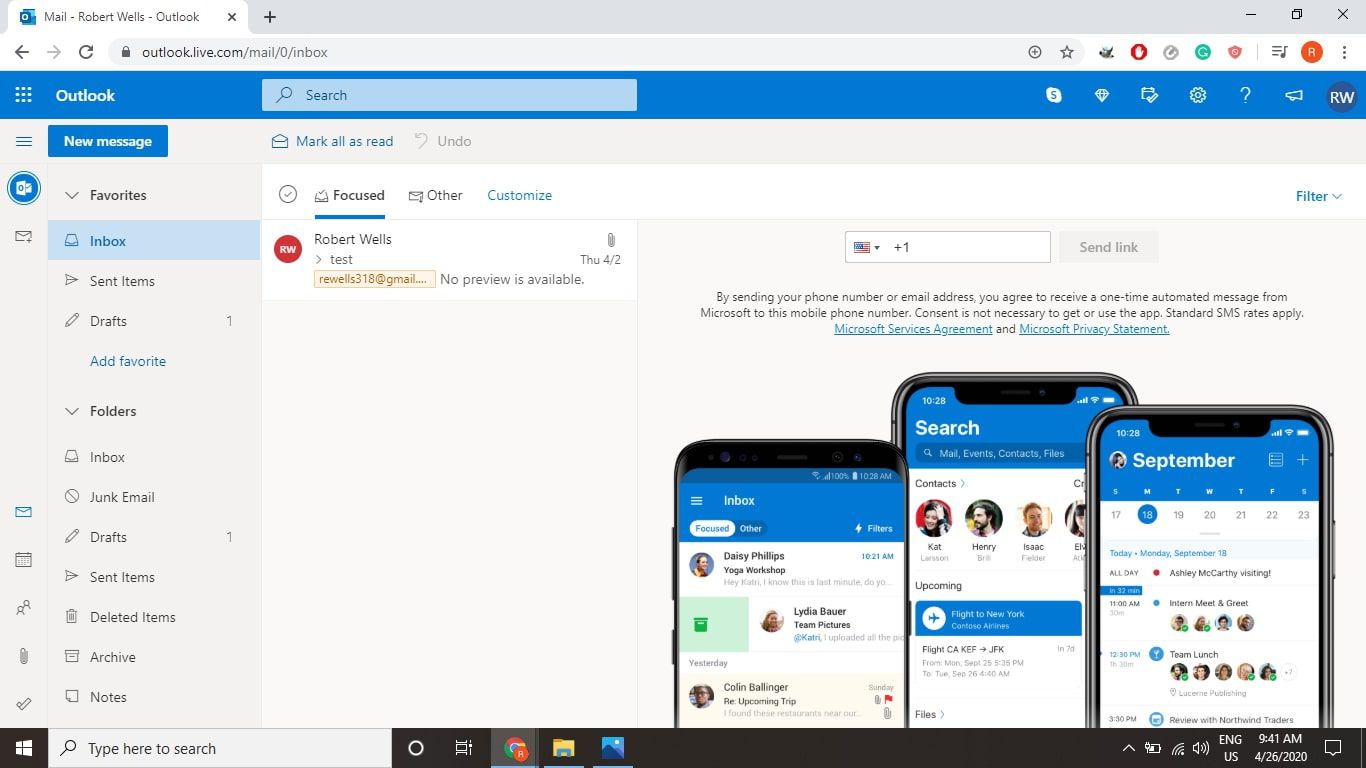This screenshot has width=1366, height=768.
Task: Open Inbox under Favorites
Action: (154, 241)
